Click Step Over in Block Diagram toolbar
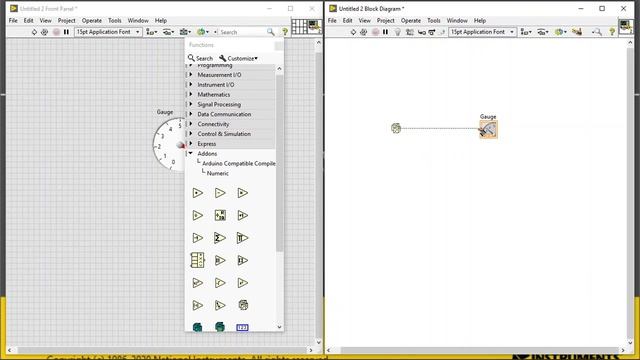The height and width of the screenshot is (360, 640). click(432, 32)
